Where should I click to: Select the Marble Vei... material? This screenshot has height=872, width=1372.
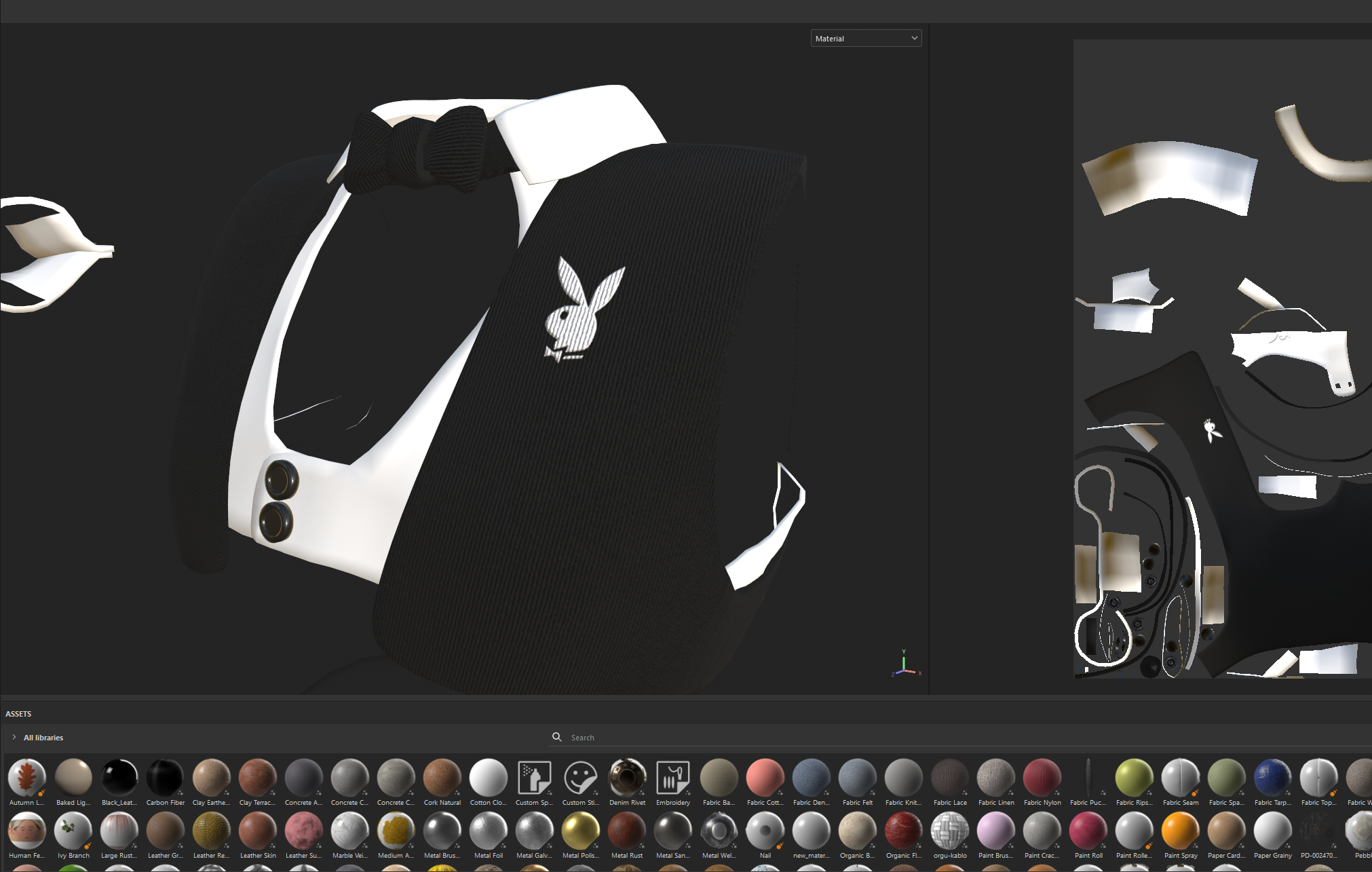click(349, 830)
